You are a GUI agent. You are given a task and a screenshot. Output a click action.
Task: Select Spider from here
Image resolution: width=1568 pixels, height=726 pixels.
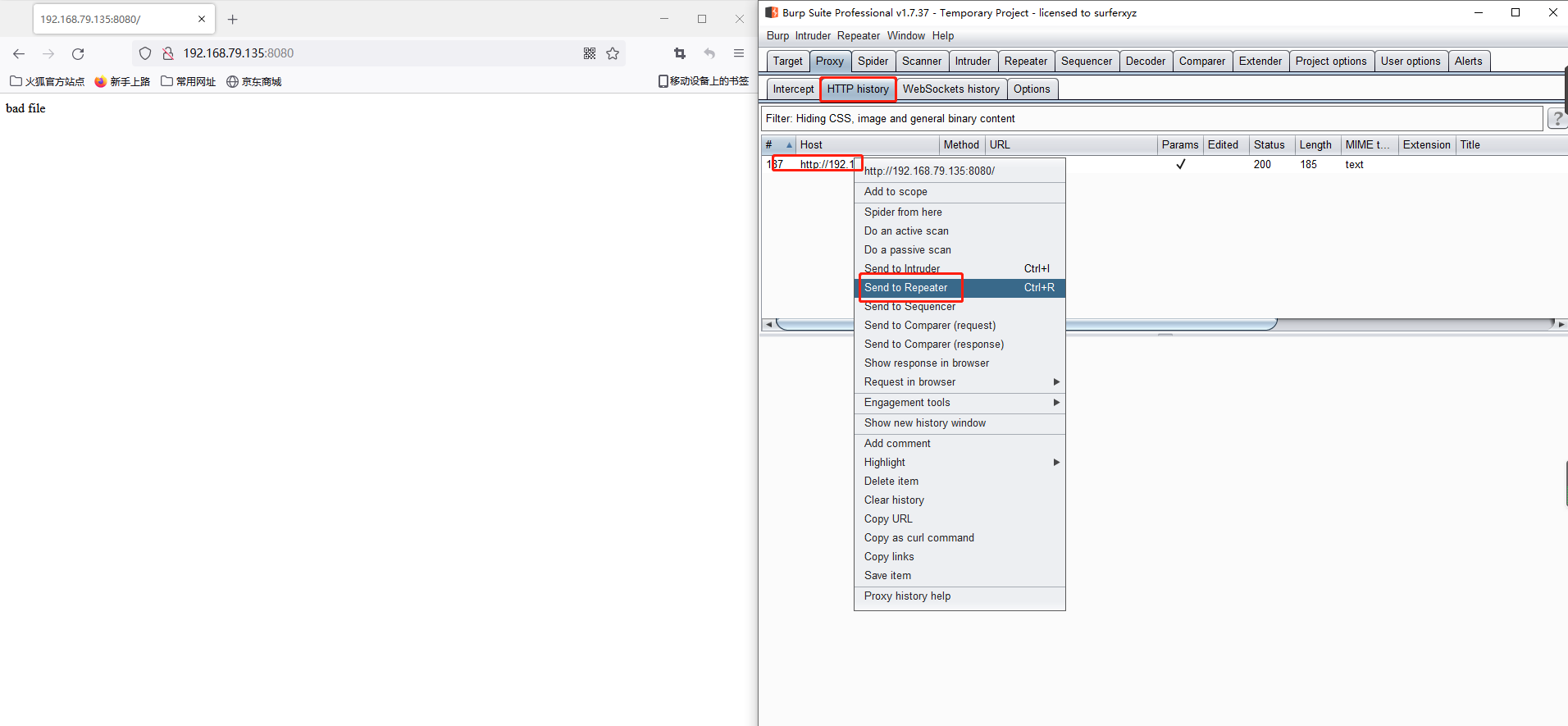coord(959,212)
